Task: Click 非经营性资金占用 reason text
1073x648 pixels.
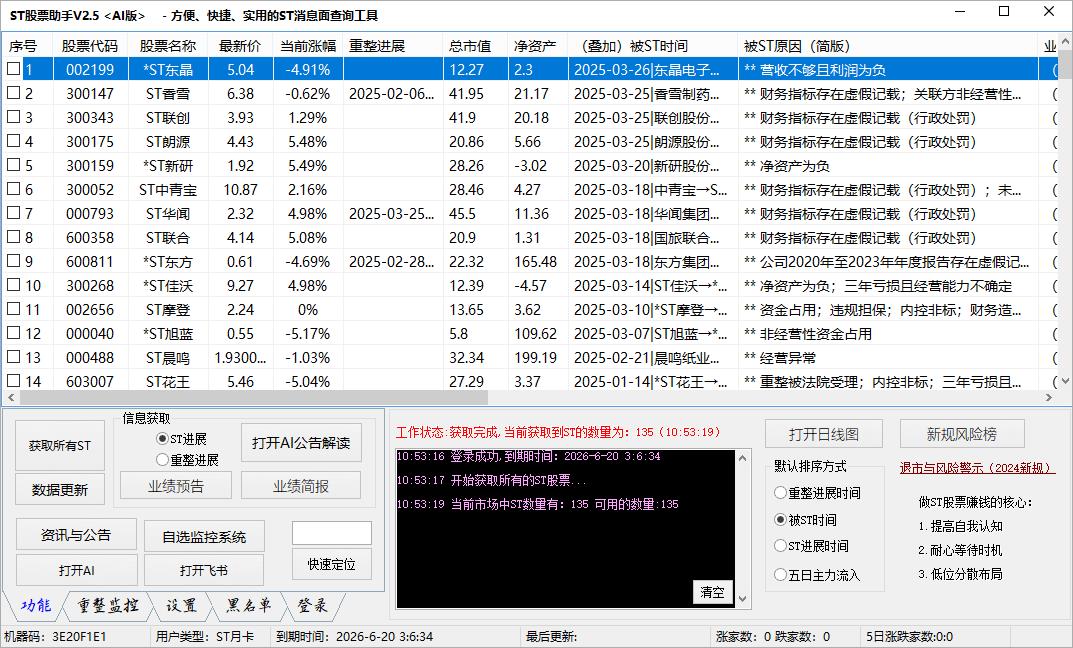Action: pyautogui.click(x=816, y=333)
